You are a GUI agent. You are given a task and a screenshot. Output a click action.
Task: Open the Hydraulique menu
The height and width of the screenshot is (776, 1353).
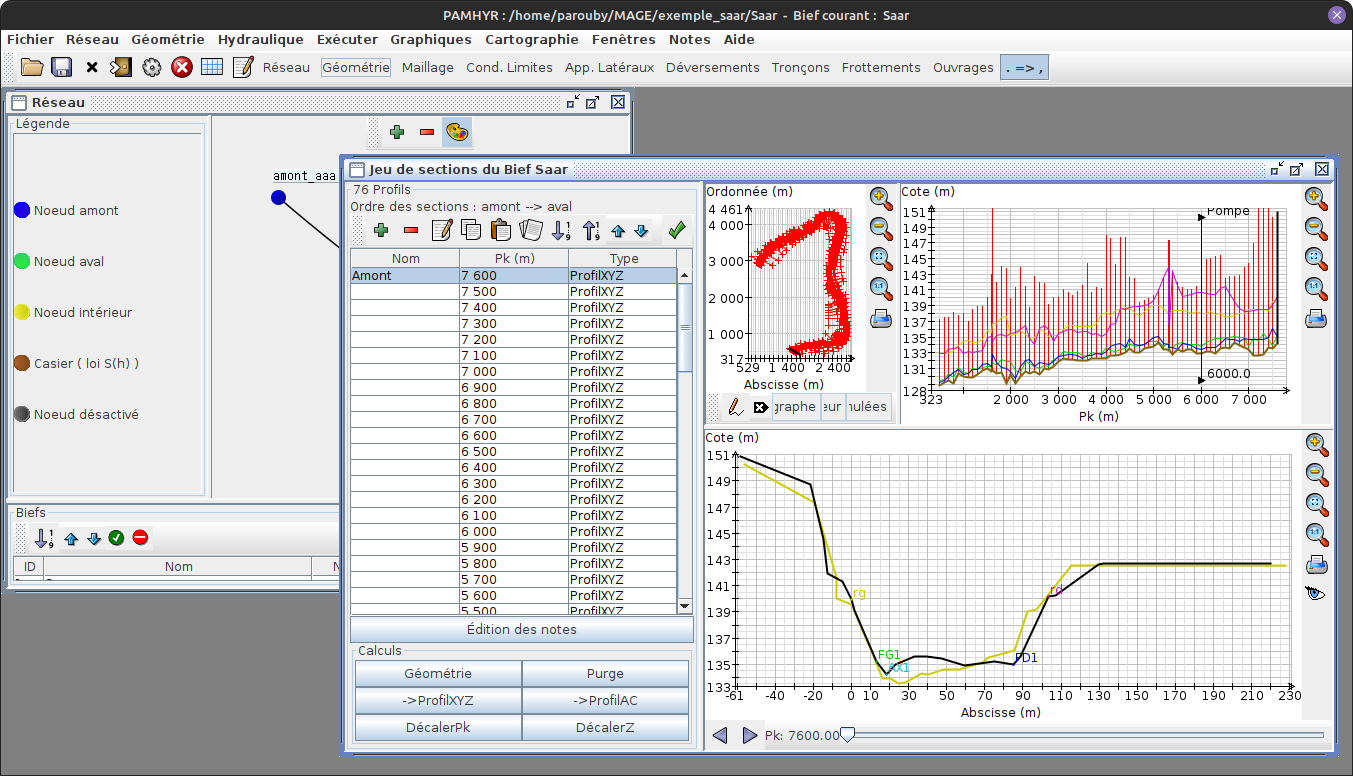[260, 39]
